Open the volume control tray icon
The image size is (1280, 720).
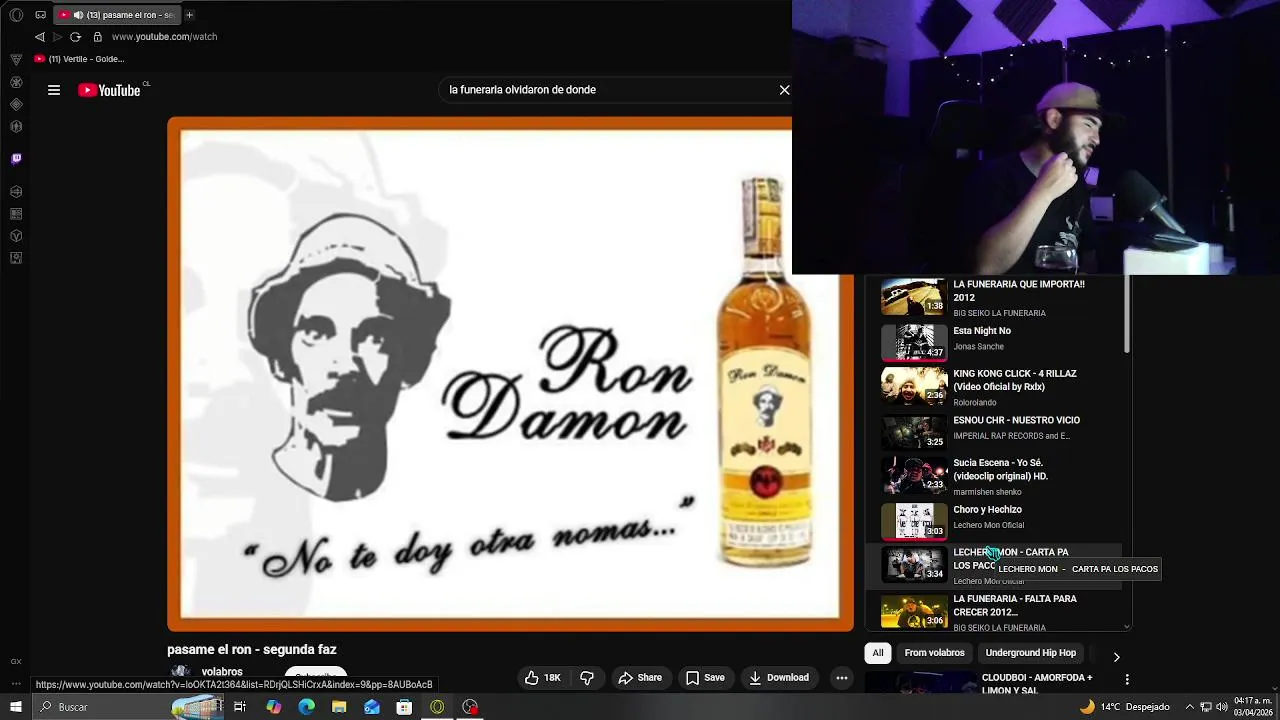tap(1222, 707)
